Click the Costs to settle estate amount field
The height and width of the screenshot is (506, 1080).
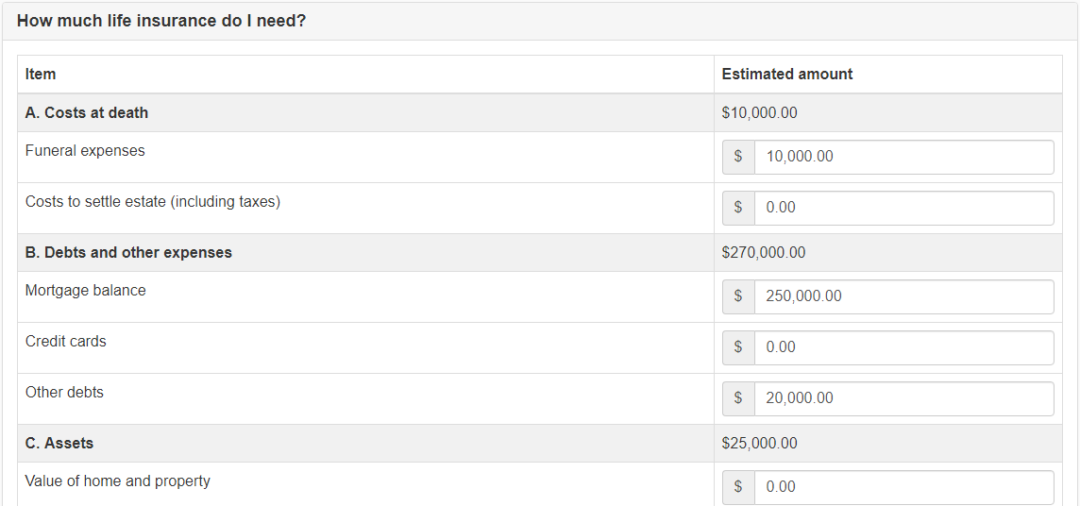tap(904, 208)
